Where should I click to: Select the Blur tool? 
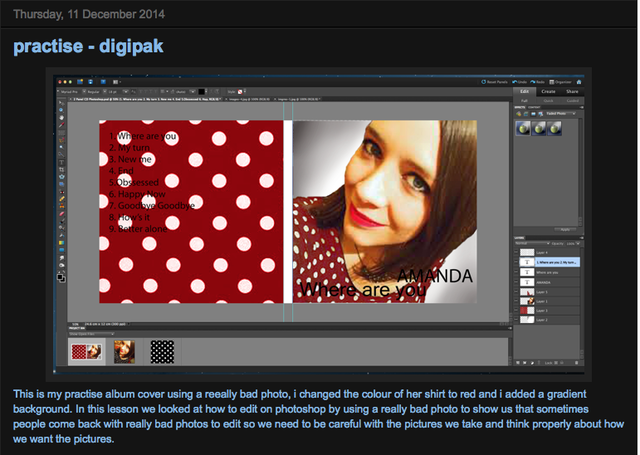(x=62, y=258)
